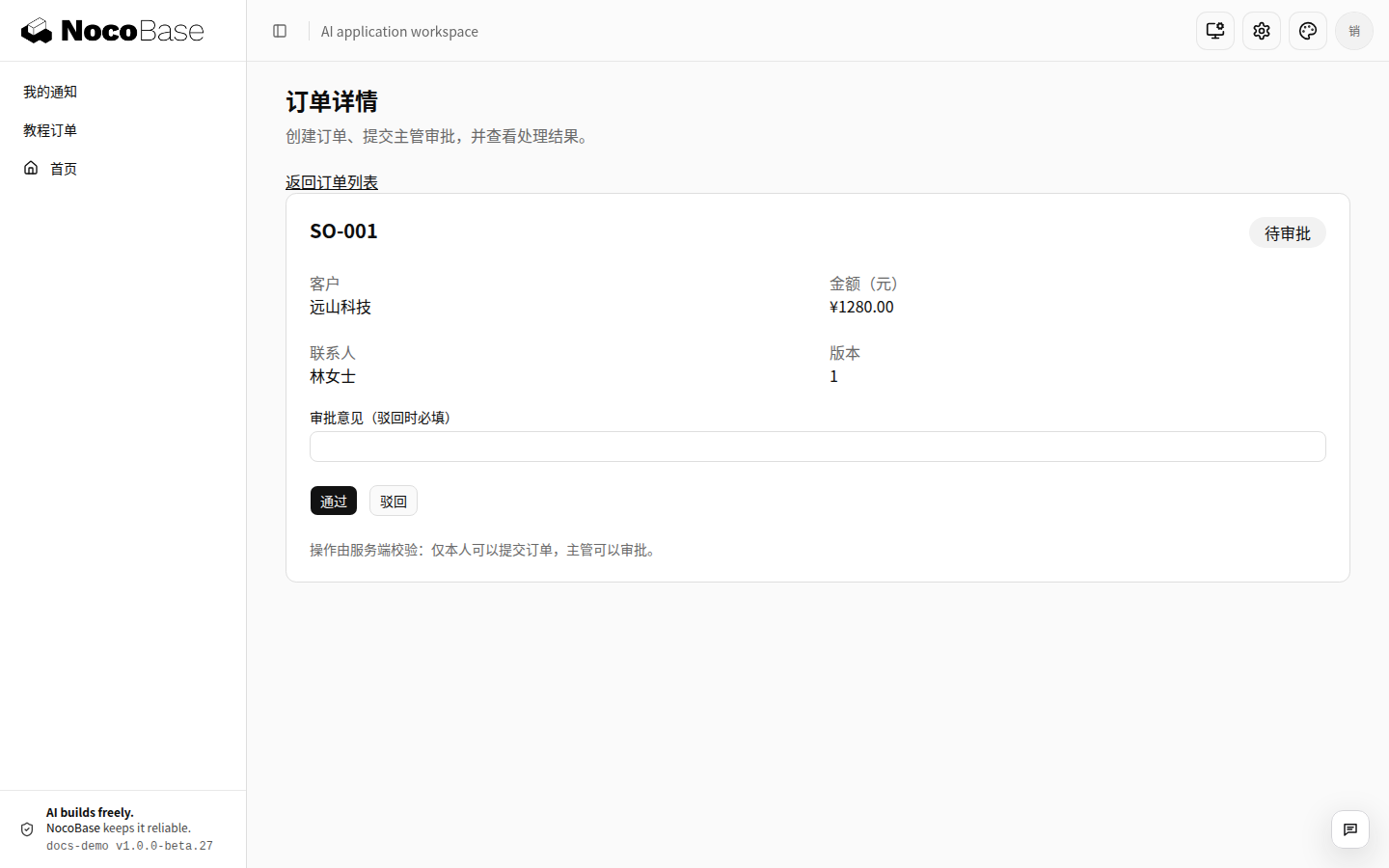Image resolution: width=1389 pixels, height=868 pixels.
Task: Click the 返回订单列表 link
Action: (332, 182)
